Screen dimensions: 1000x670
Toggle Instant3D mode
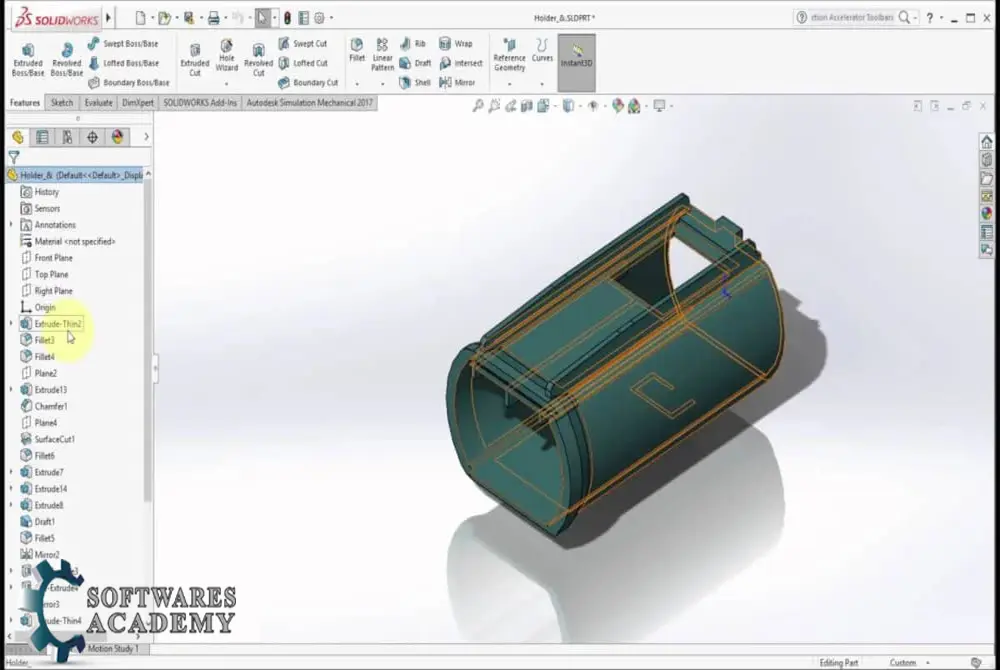577,62
